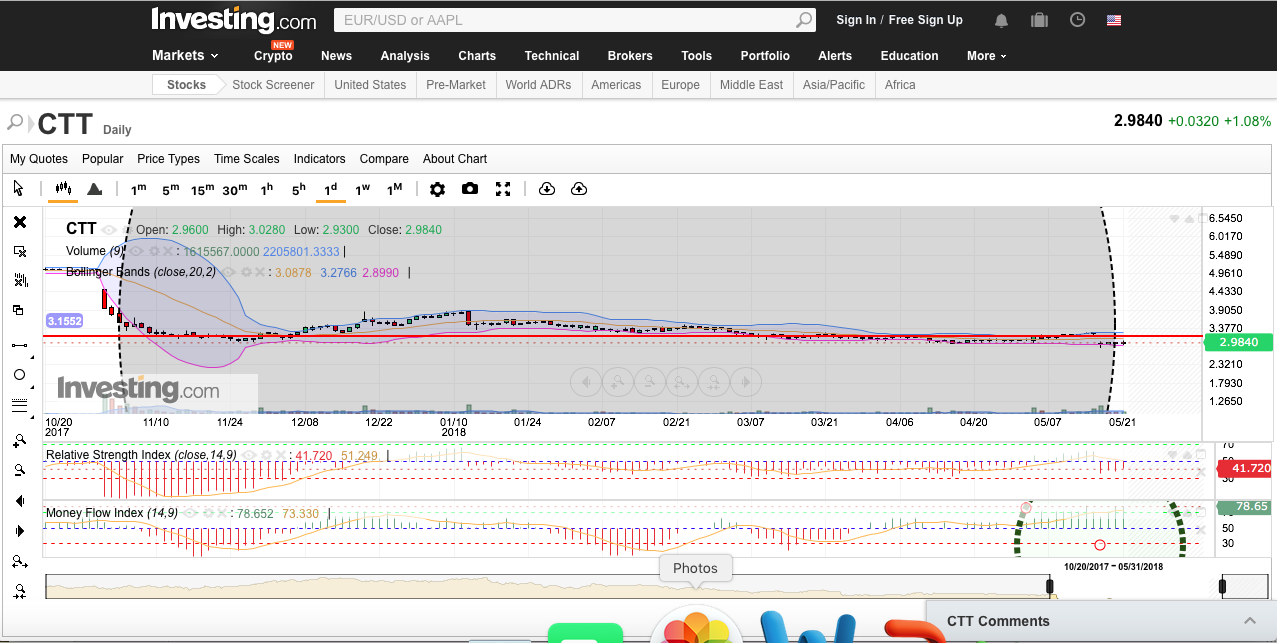Switch to area chart type icon

tap(94, 189)
